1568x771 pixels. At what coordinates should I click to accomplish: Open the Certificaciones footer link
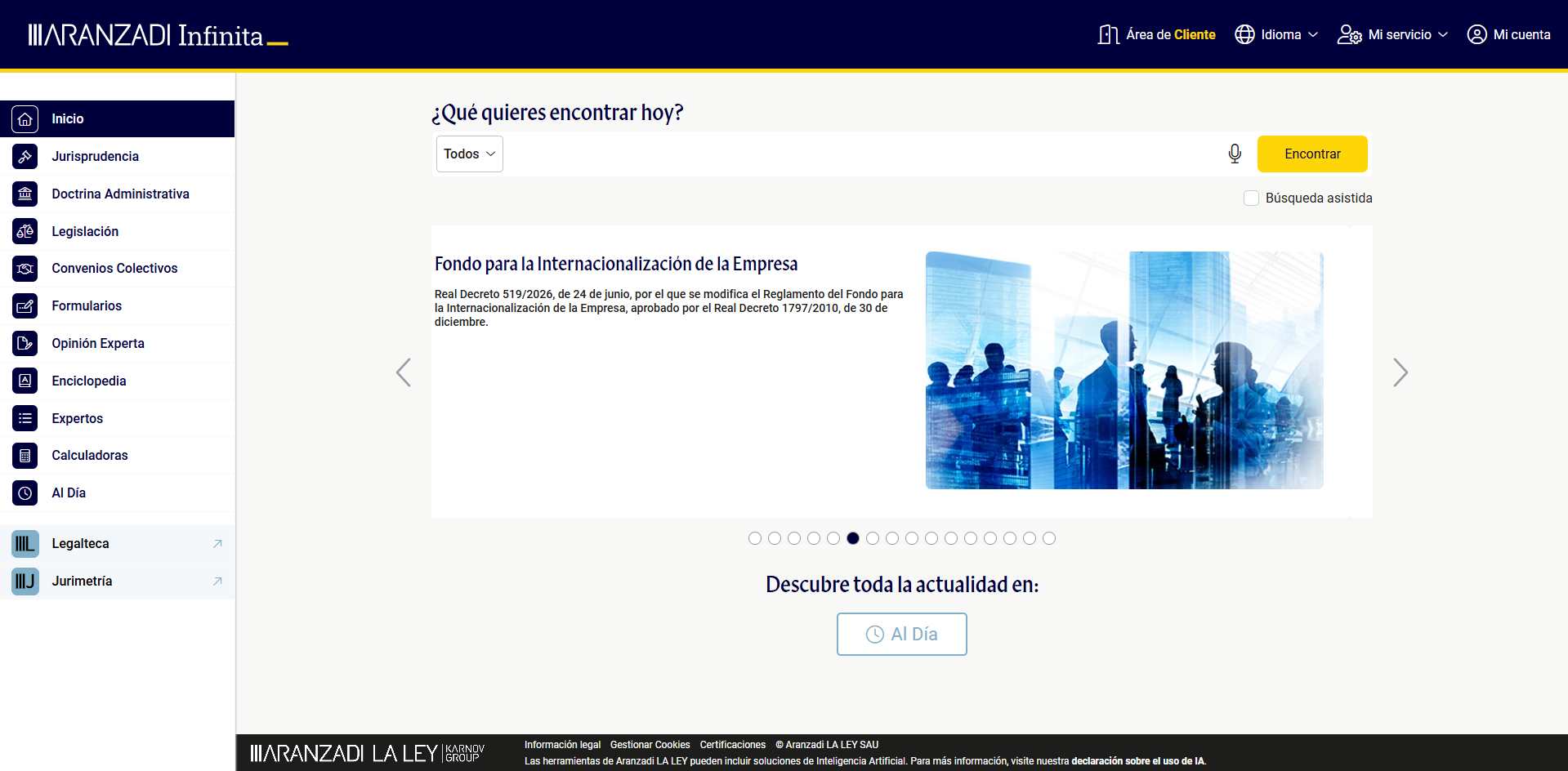tap(733, 745)
